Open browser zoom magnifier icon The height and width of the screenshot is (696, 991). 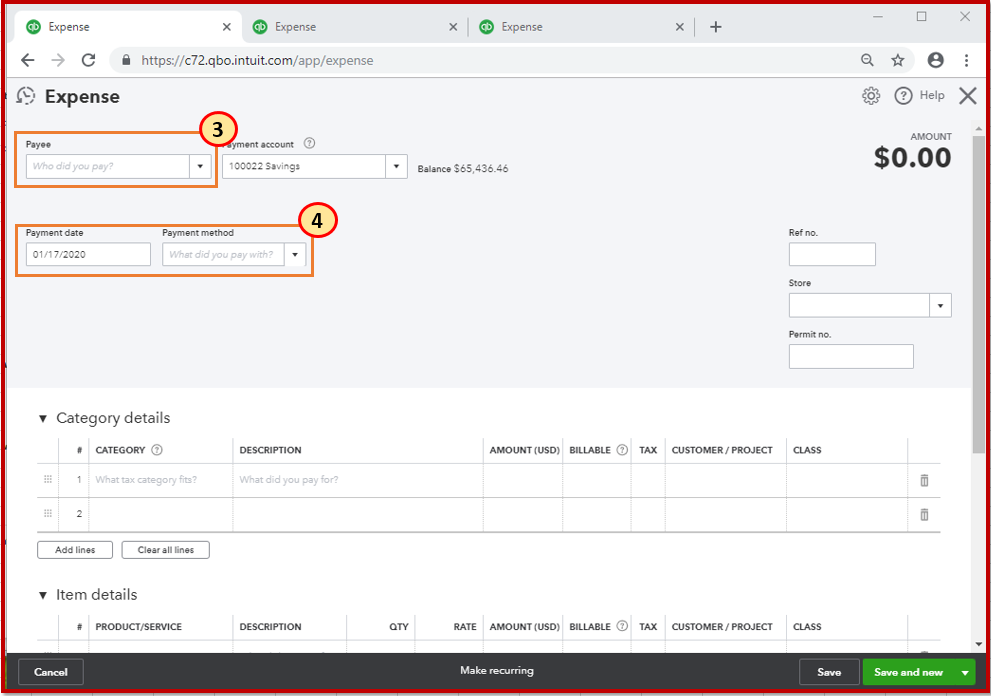click(867, 60)
